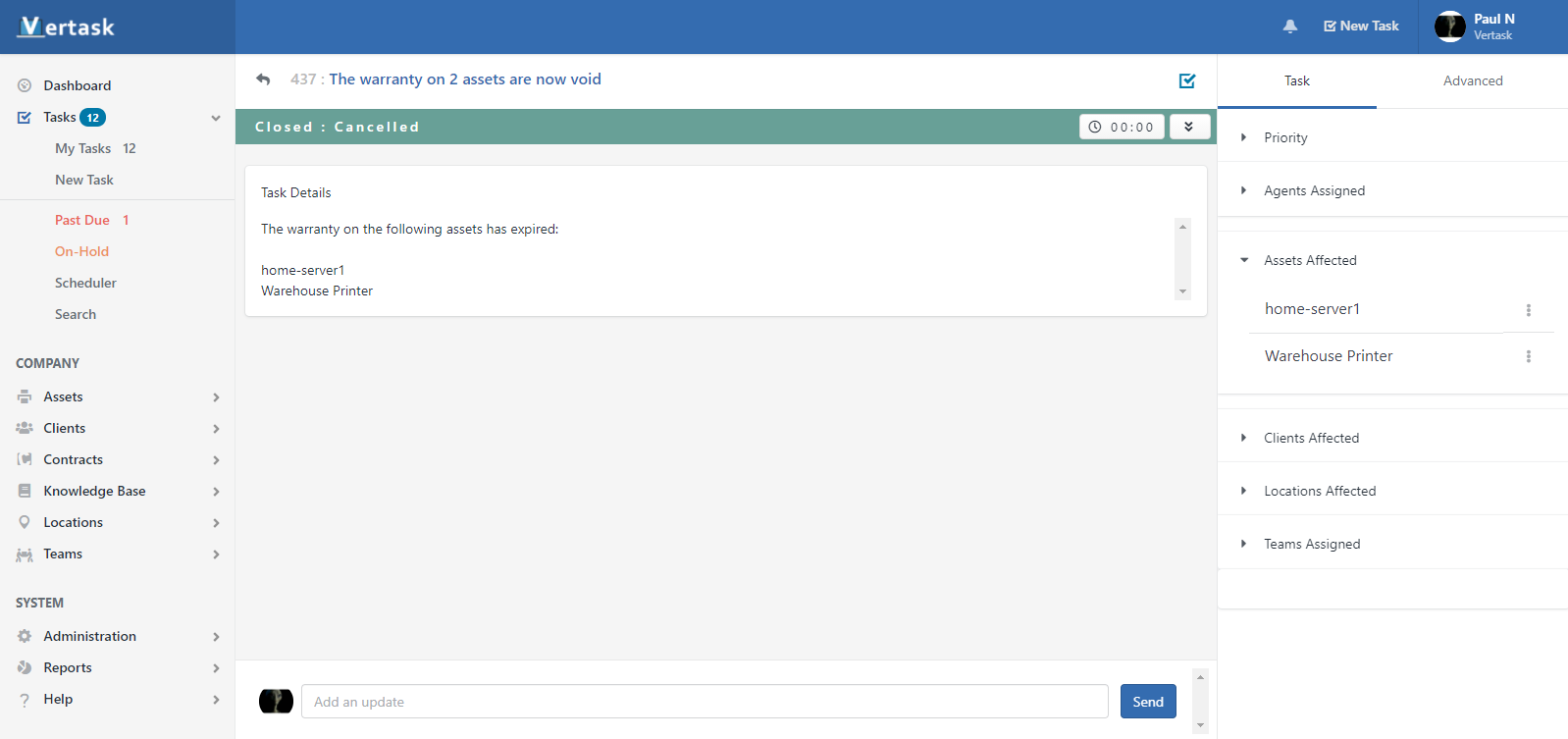This screenshot has width=1568, height=739.
Task: Expand the Administration menu chevron
Action: tap(216, 637)
